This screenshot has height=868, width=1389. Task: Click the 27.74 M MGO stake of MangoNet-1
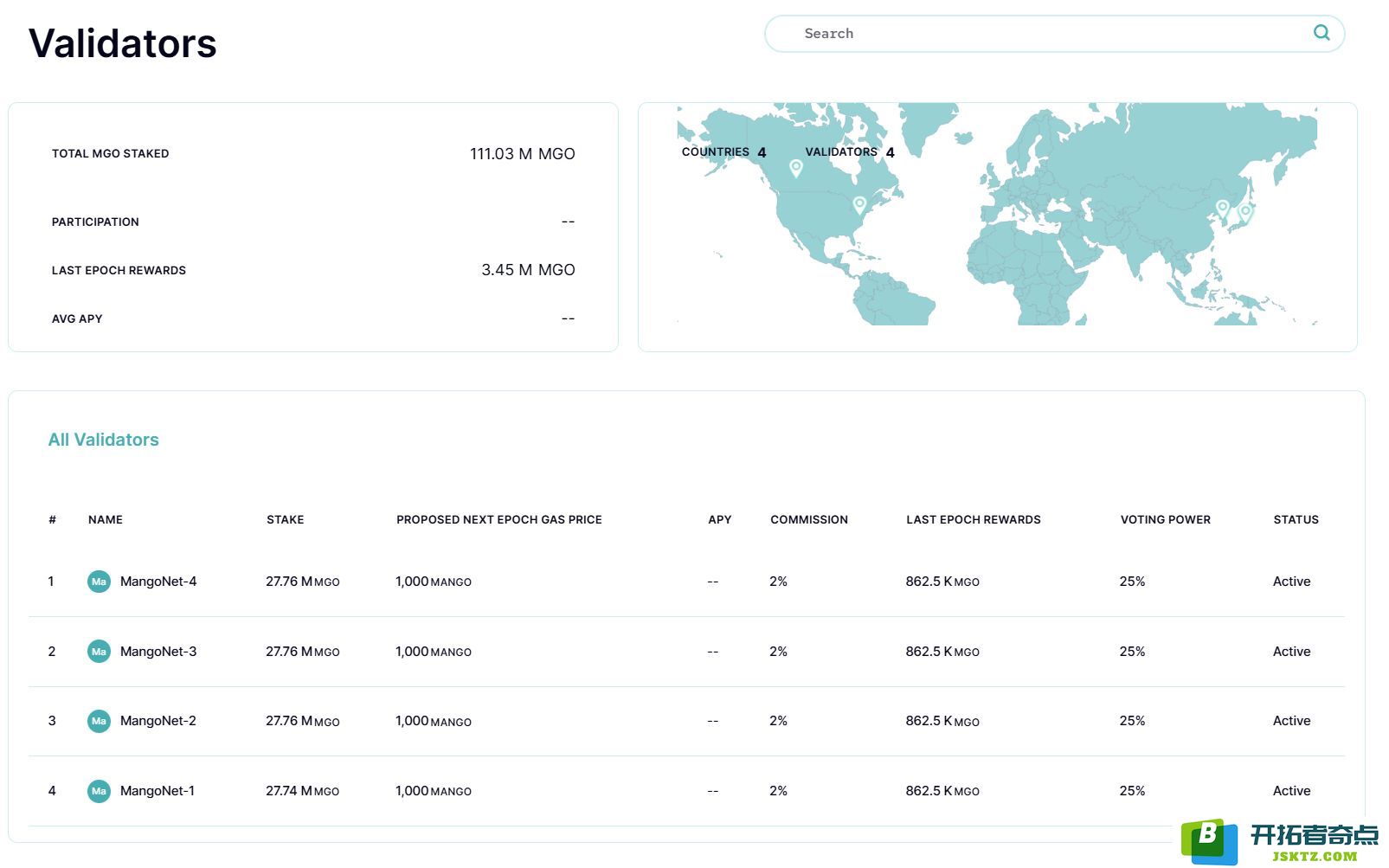click(302, 791)
